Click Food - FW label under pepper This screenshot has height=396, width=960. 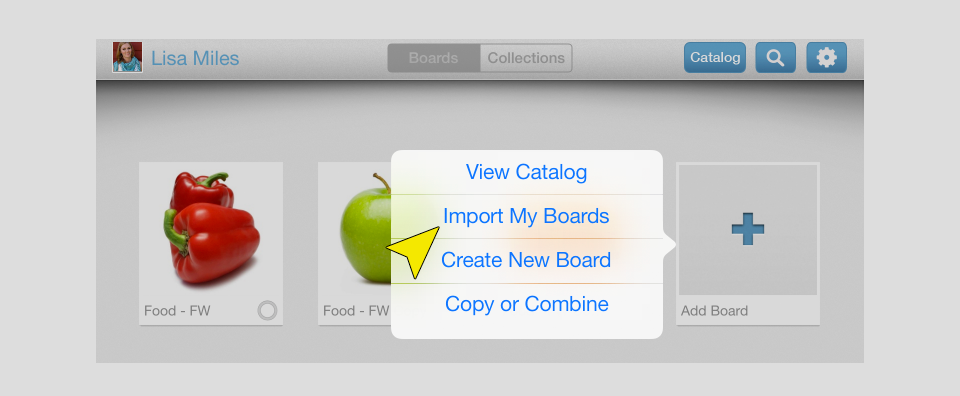click(x=177, y=311)
